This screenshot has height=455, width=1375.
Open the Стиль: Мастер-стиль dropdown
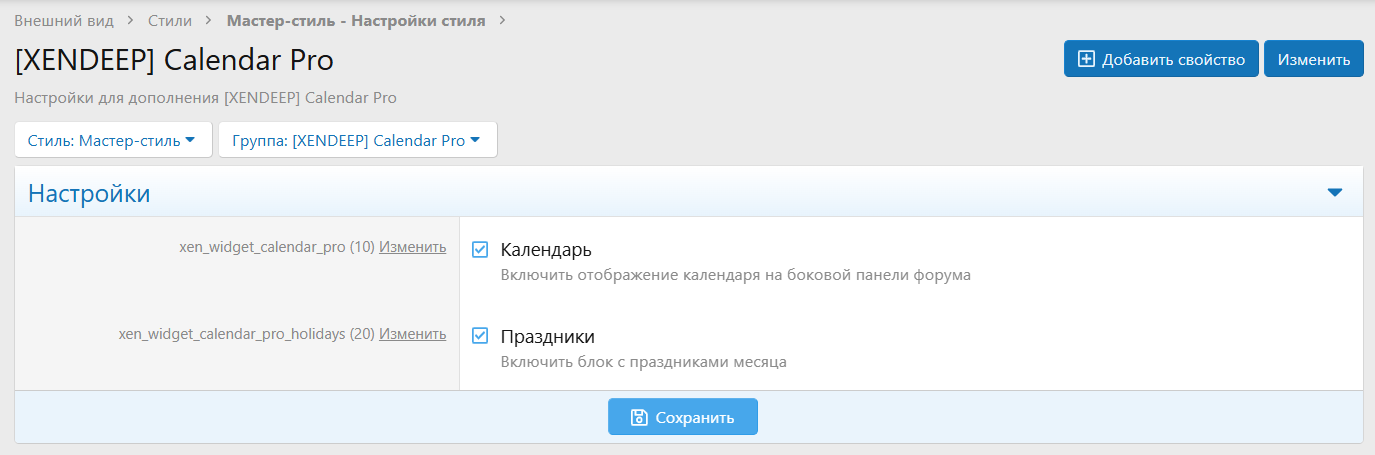point(113,140)
